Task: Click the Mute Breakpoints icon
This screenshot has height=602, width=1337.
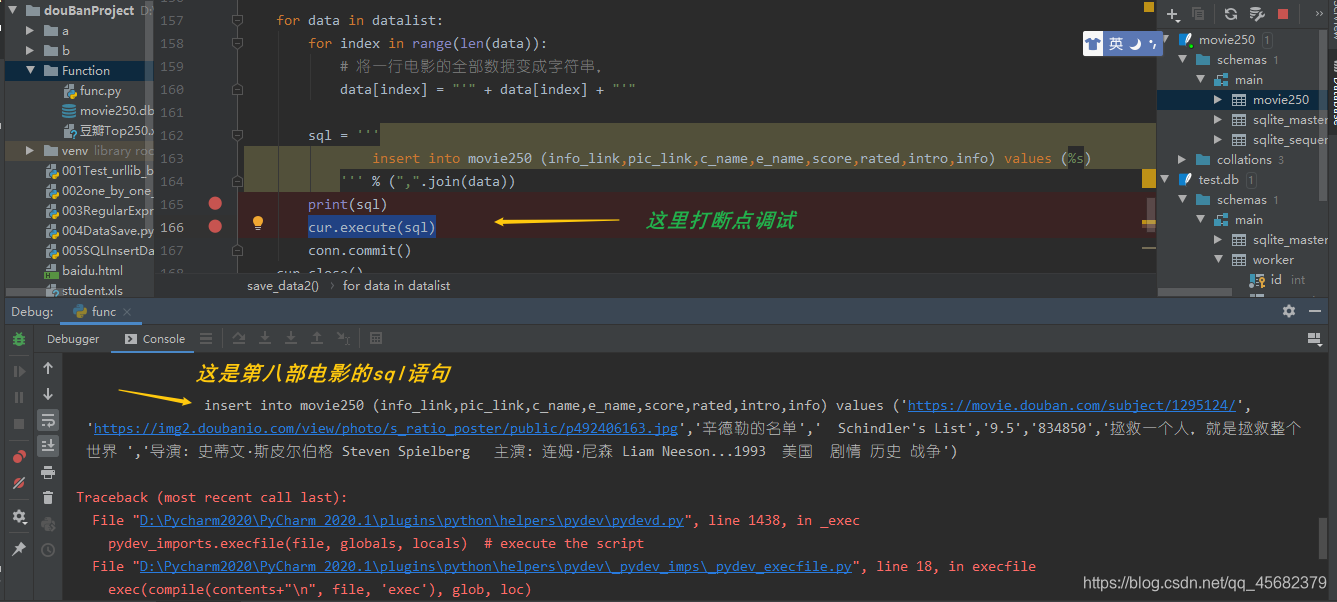Action: point(19,483)
